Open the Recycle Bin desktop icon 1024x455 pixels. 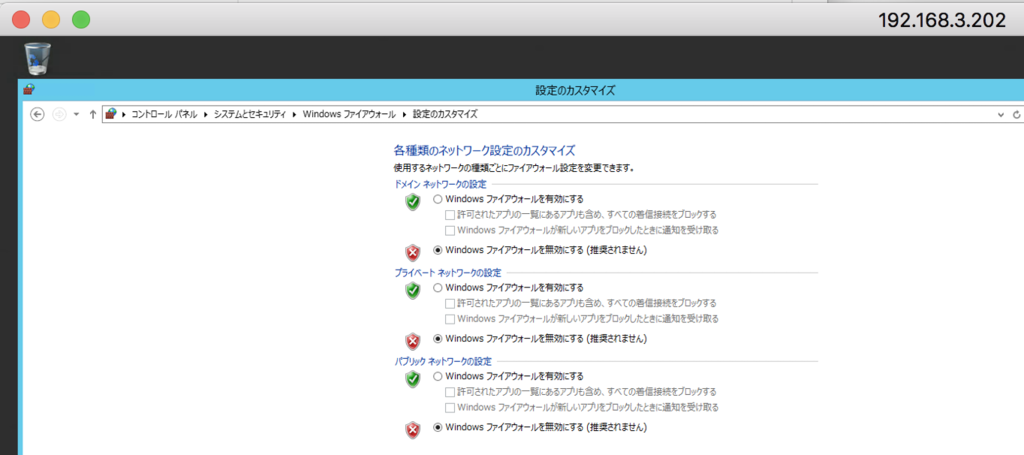pyautogui.click(x=37, y=58)
